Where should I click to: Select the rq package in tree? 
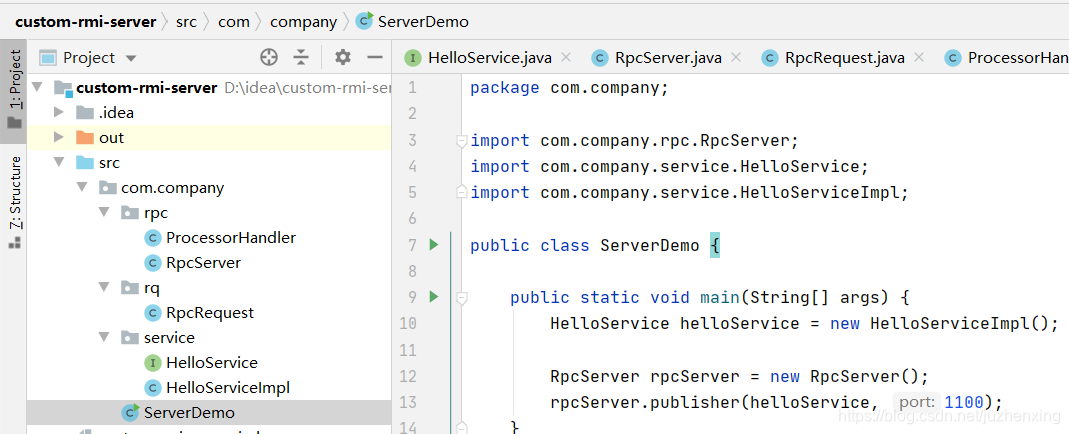[151, 288]
